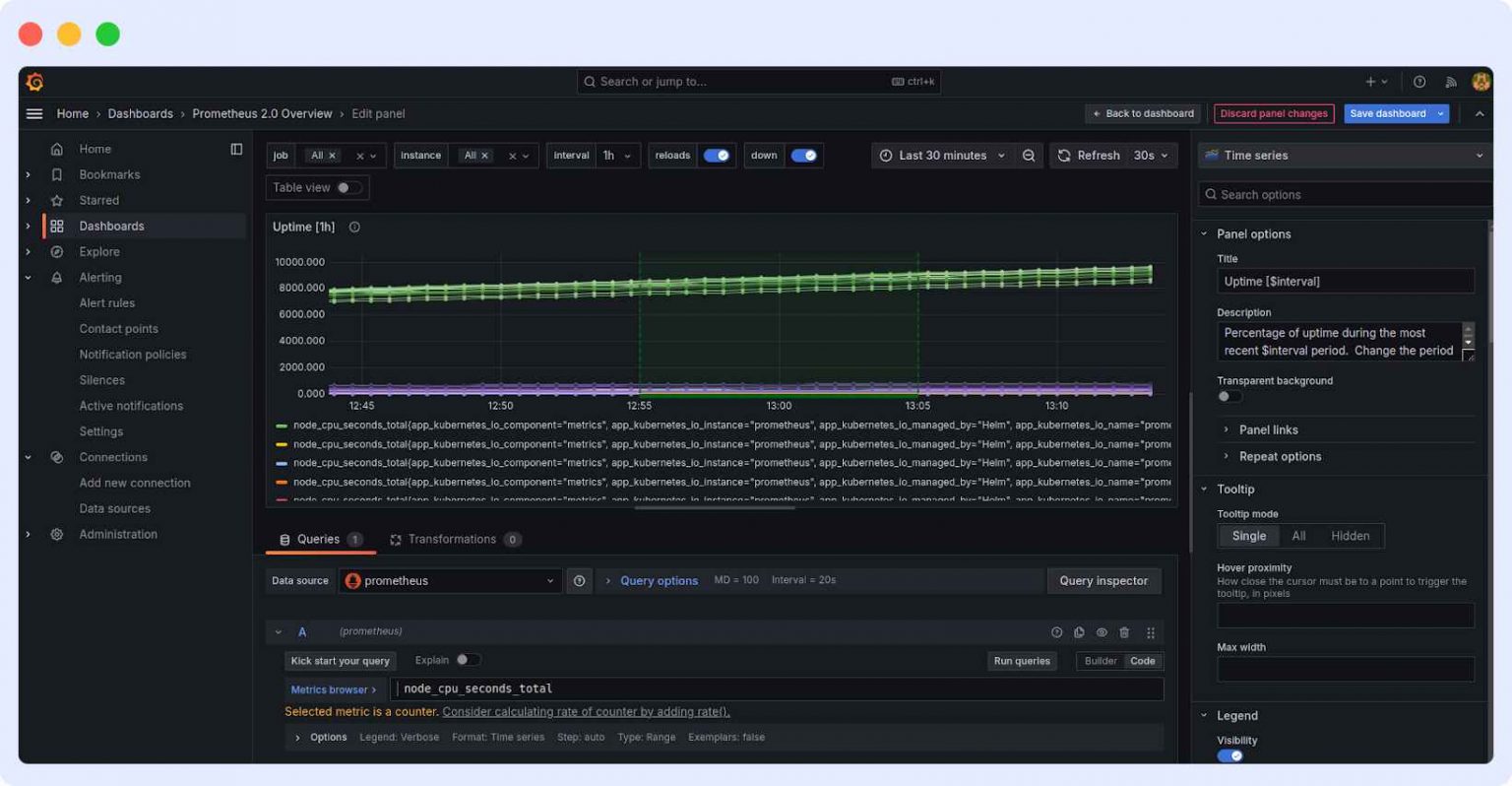Delete query A with the trash icon
The width and height of the screenshot is (1512, 786).
coord(1124,632)
